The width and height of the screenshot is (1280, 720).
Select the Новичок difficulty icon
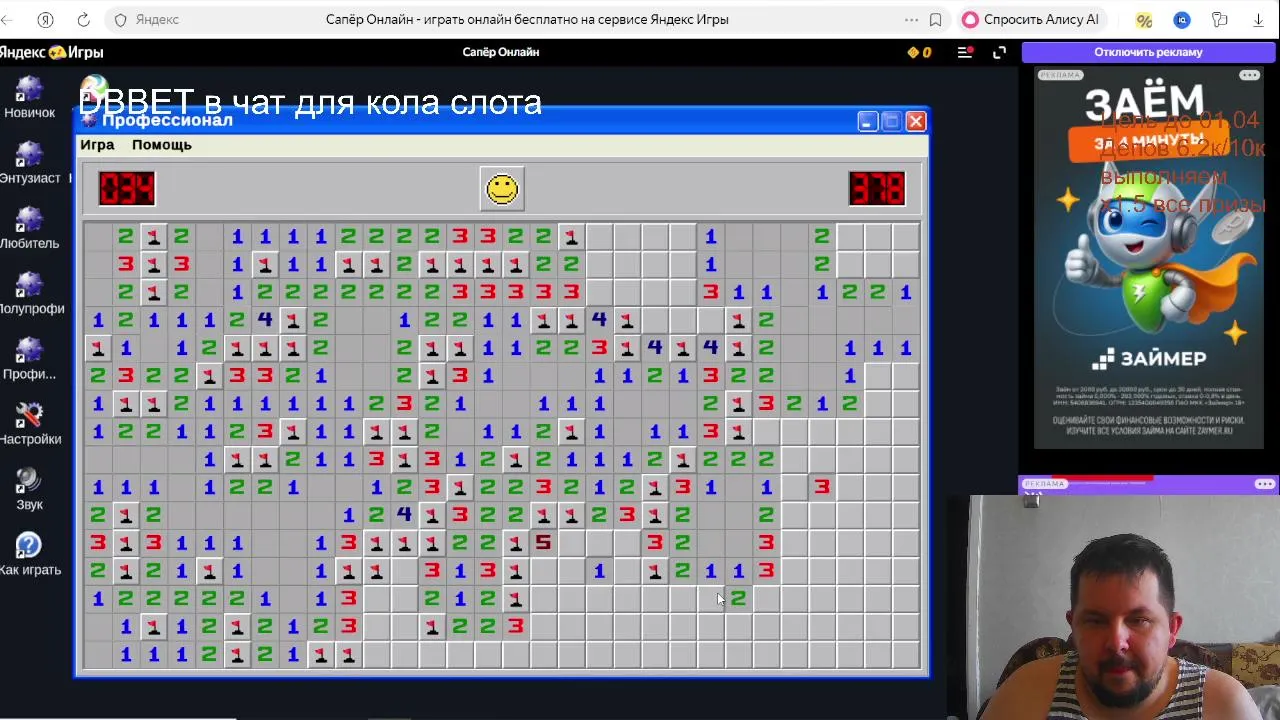point(29,90)
